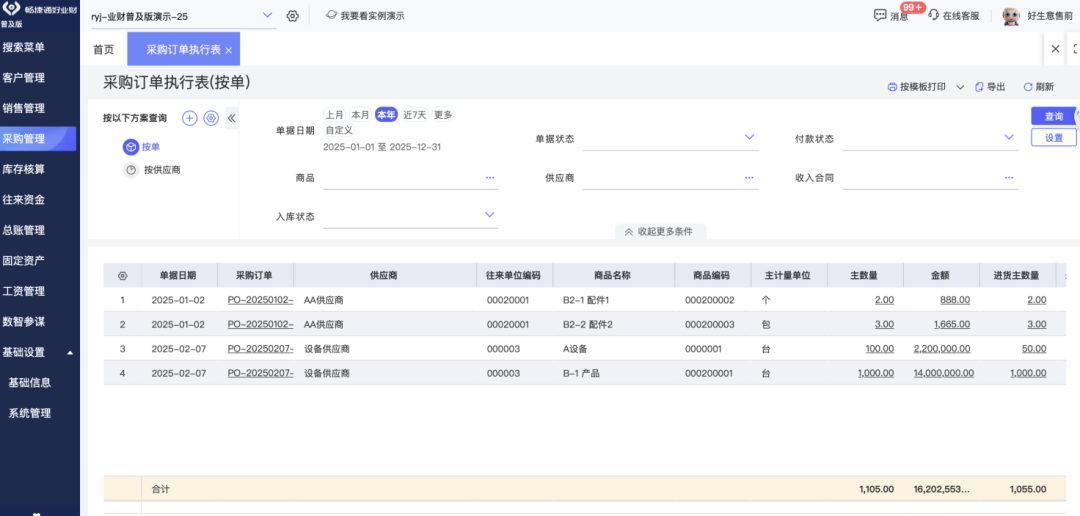The width and height of the screenshot is (1080, 516).
Task: Click the 查询 button
Action: click(x=1054, y=116)
